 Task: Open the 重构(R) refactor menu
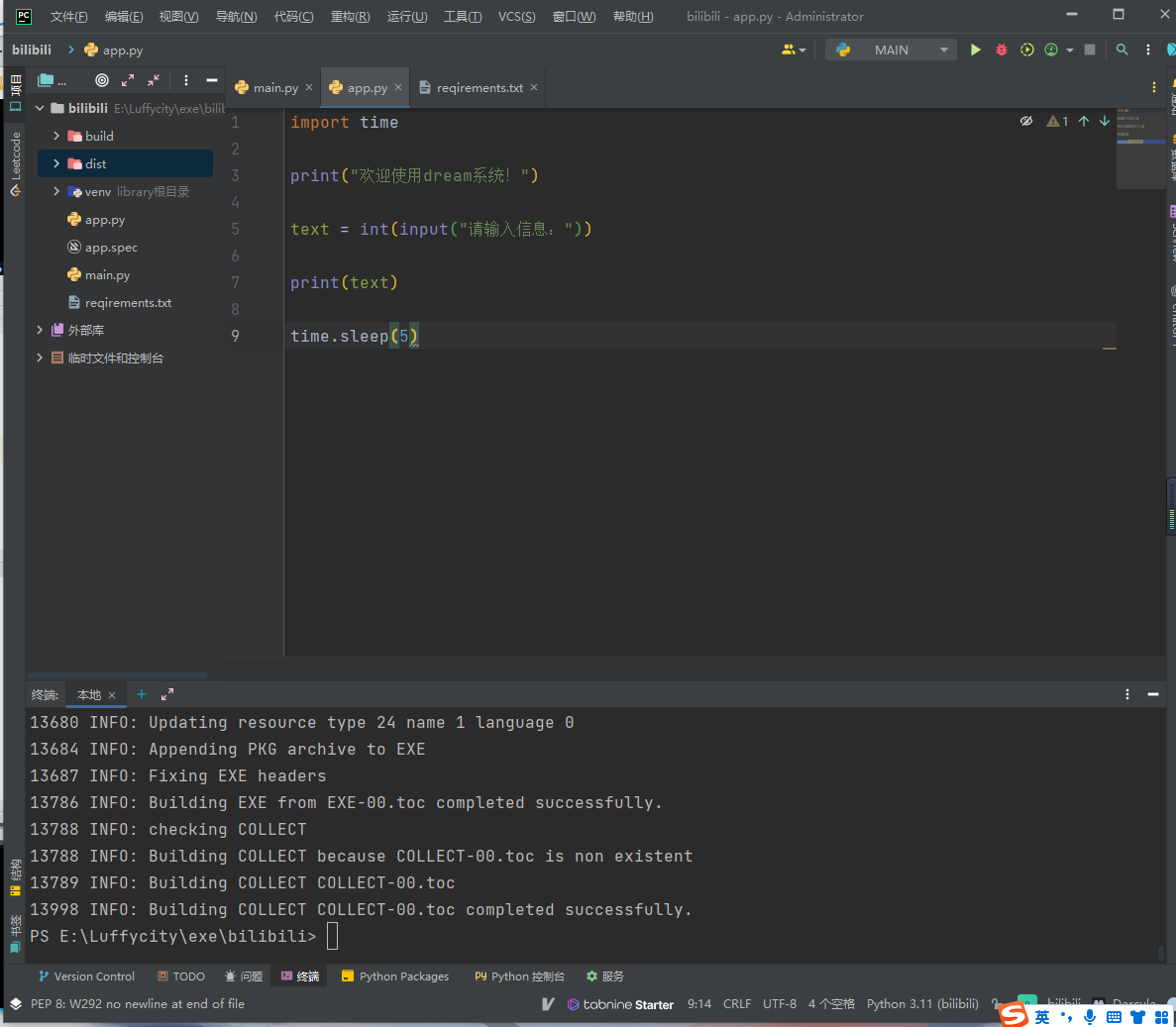click(x=350, y=17)
